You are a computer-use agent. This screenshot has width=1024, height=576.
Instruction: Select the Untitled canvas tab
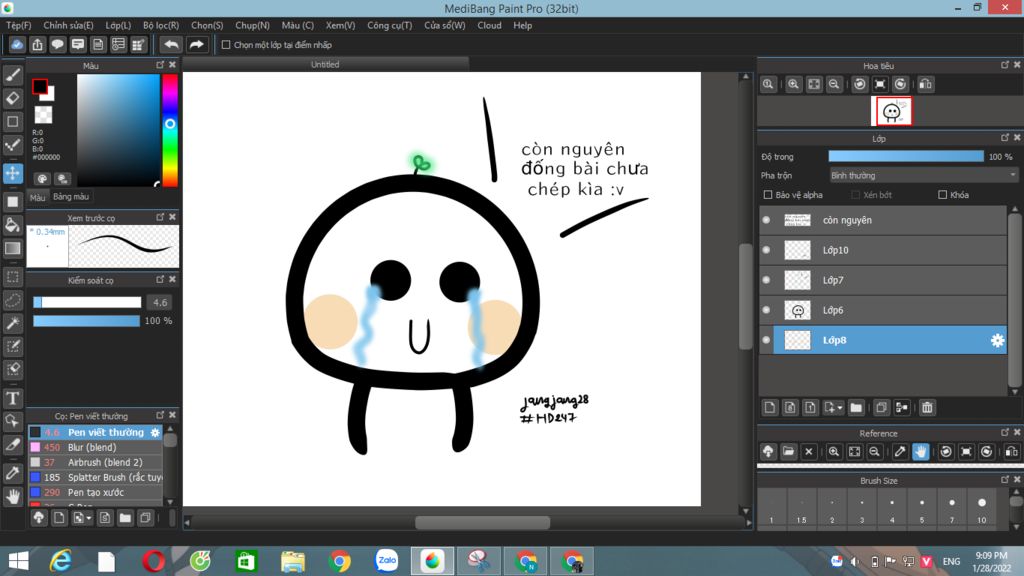coord(325,64)
